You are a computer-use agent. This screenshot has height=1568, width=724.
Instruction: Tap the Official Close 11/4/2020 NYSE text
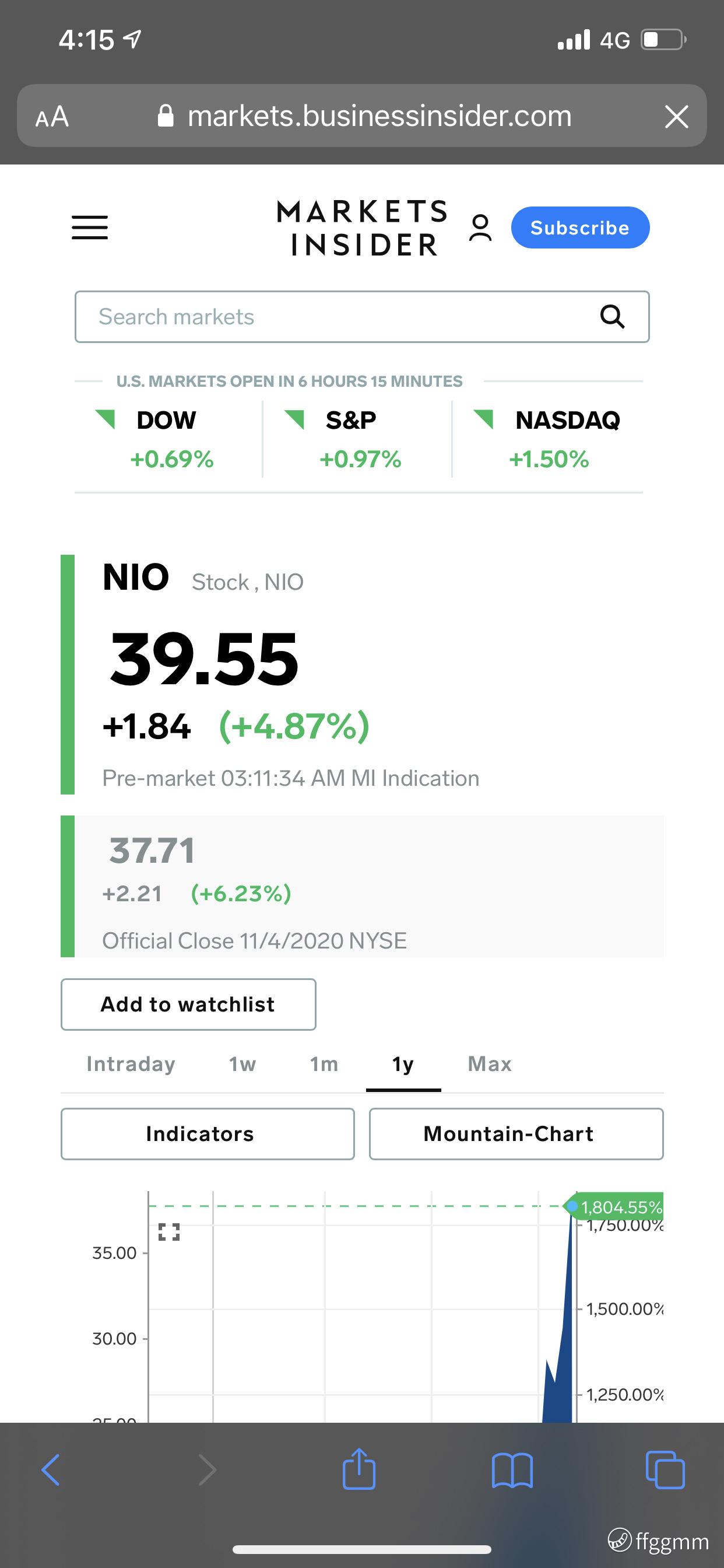pos(254,941)
